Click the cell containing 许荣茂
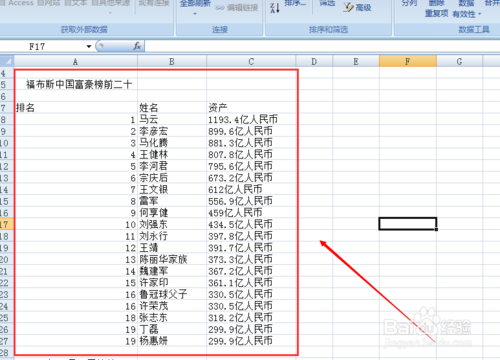This screenshot has height=360, width=500. pyautogui.click(x=172, y=306)
